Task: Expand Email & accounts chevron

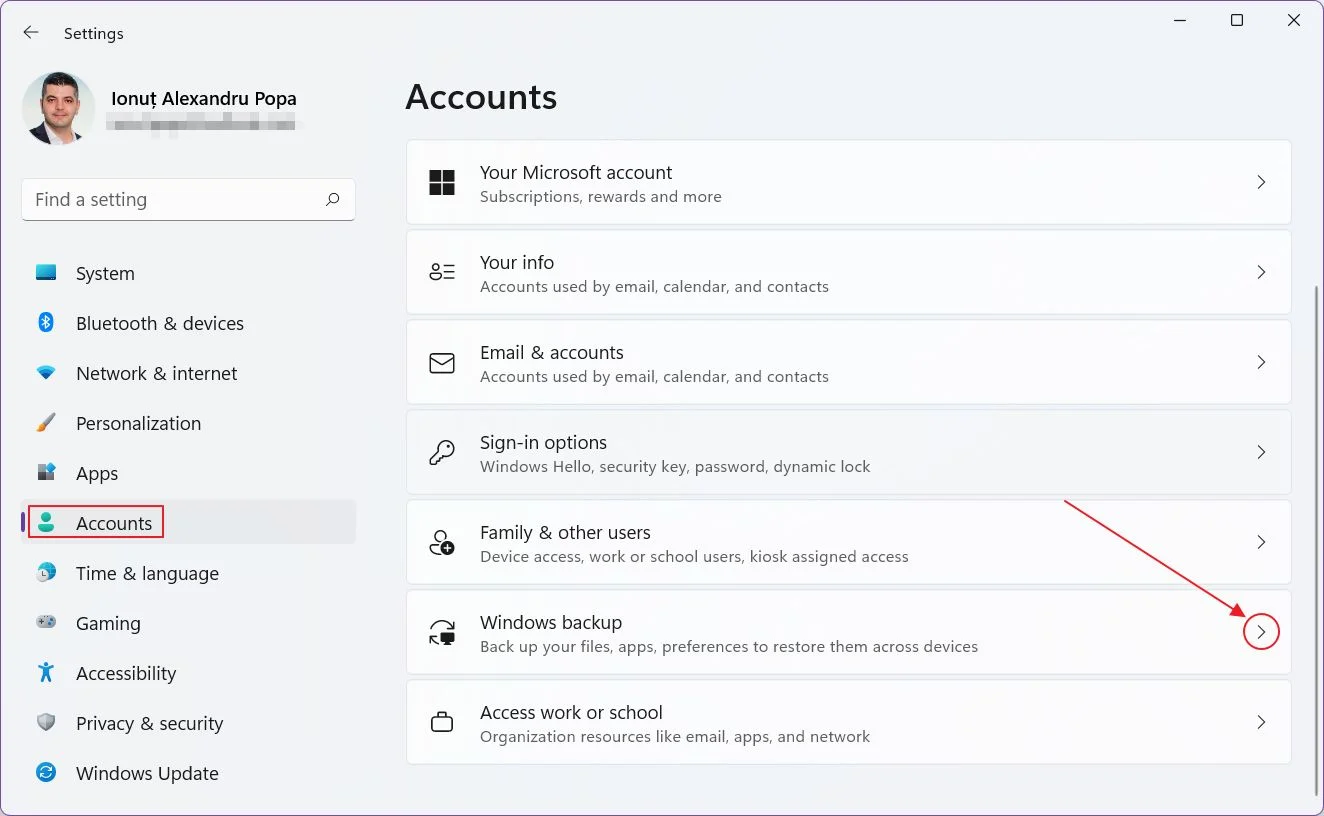Action: click(1261, 362)
